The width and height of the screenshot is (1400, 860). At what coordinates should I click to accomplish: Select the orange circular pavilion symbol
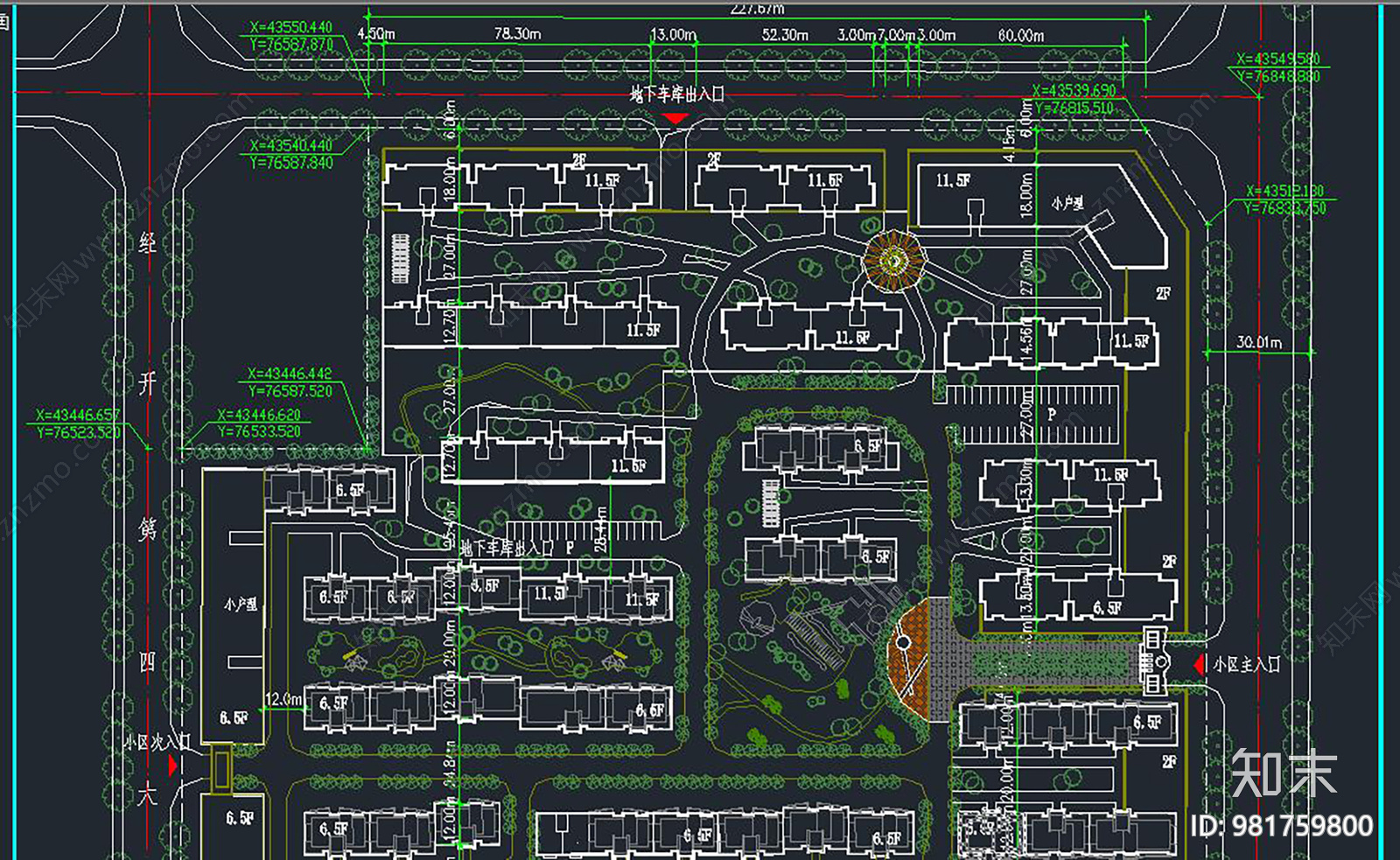pos(894,260)
